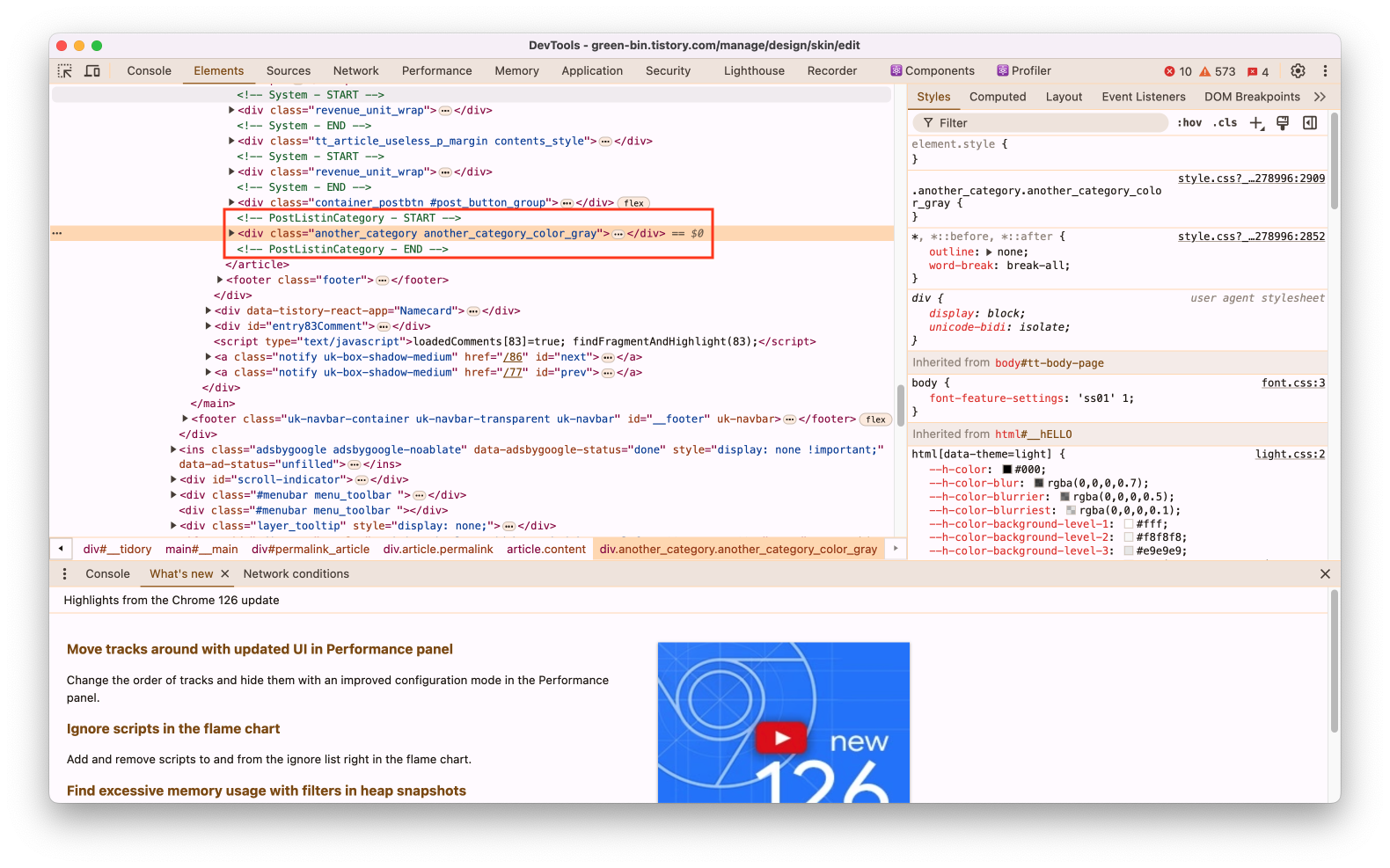Open DevTools settings gear
Screen dimensions: 1390x868
pyautogui.click(x=1298, y=71)
